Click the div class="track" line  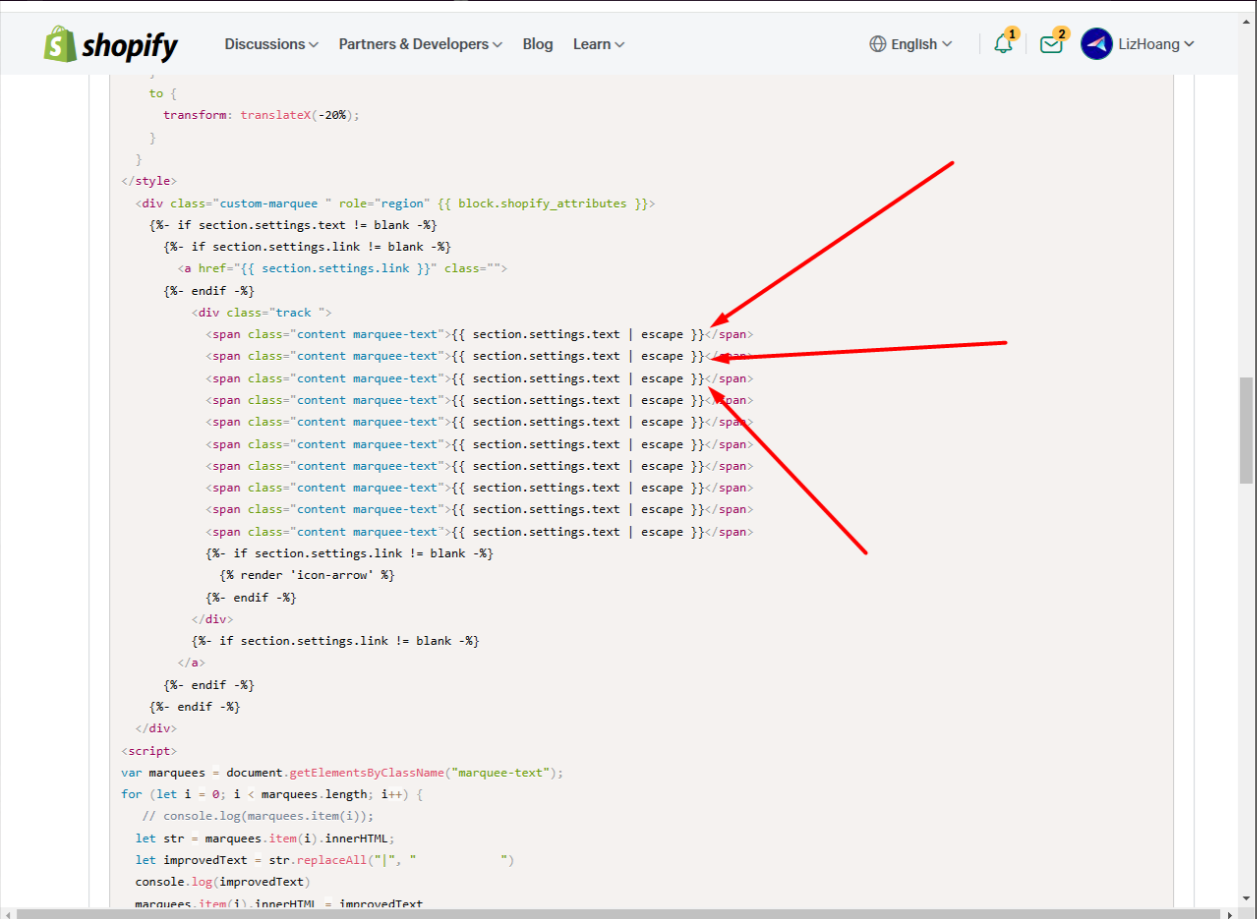click(x=261, y=312)
